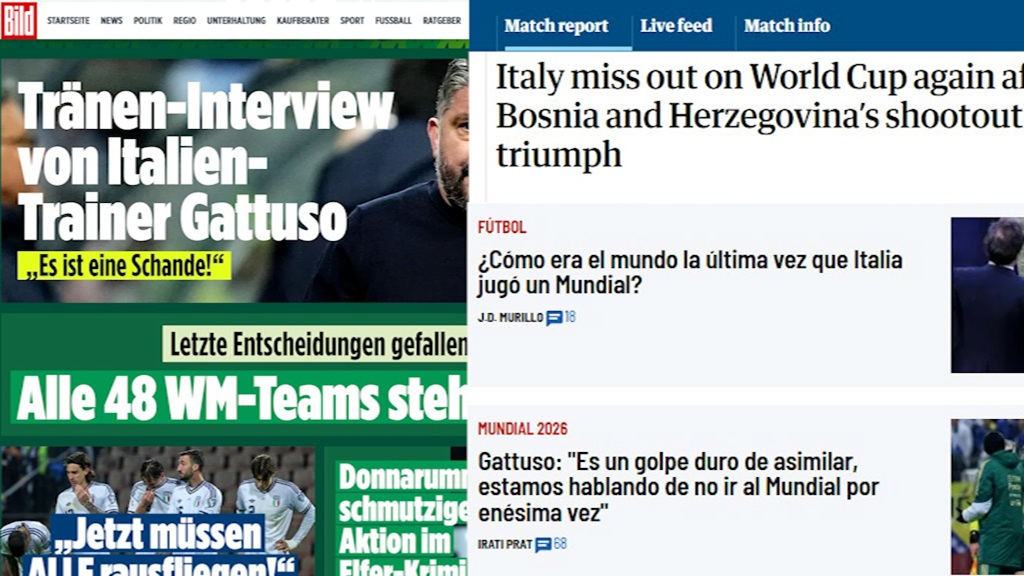Image resolution: width=1024 pixels, height=576 pixels.
Task: Go to the Regio section
Action: point(184,21)
